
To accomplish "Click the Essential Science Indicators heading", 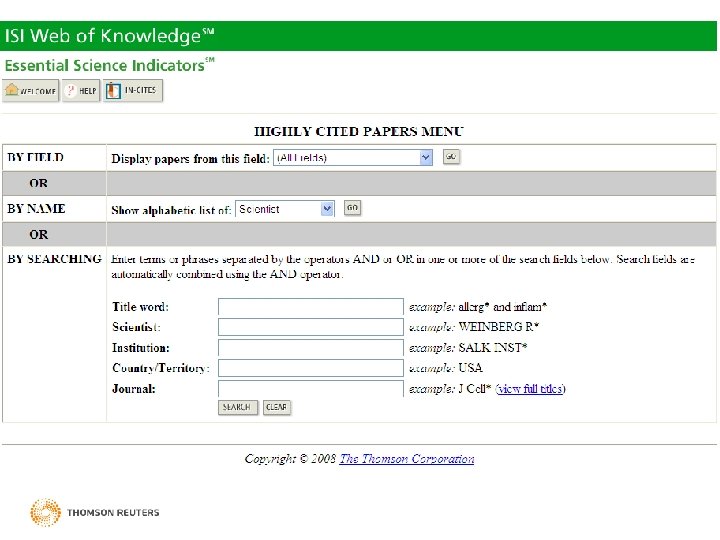I will (x=109, y=65).
